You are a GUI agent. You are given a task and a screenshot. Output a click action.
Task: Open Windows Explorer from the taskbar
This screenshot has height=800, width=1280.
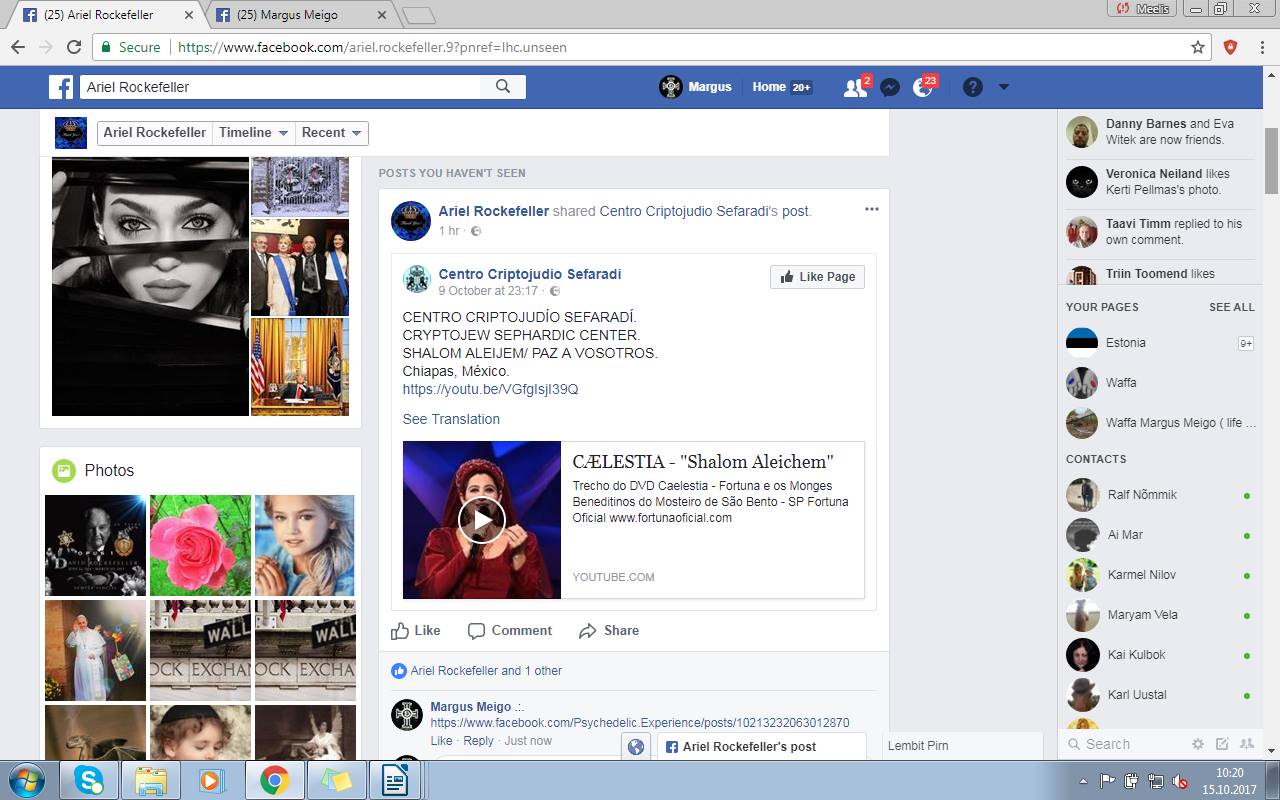coord(150,780)
